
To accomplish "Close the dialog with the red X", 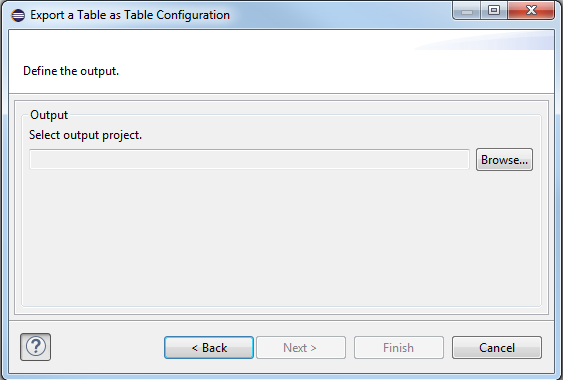I will pos(531,10).
